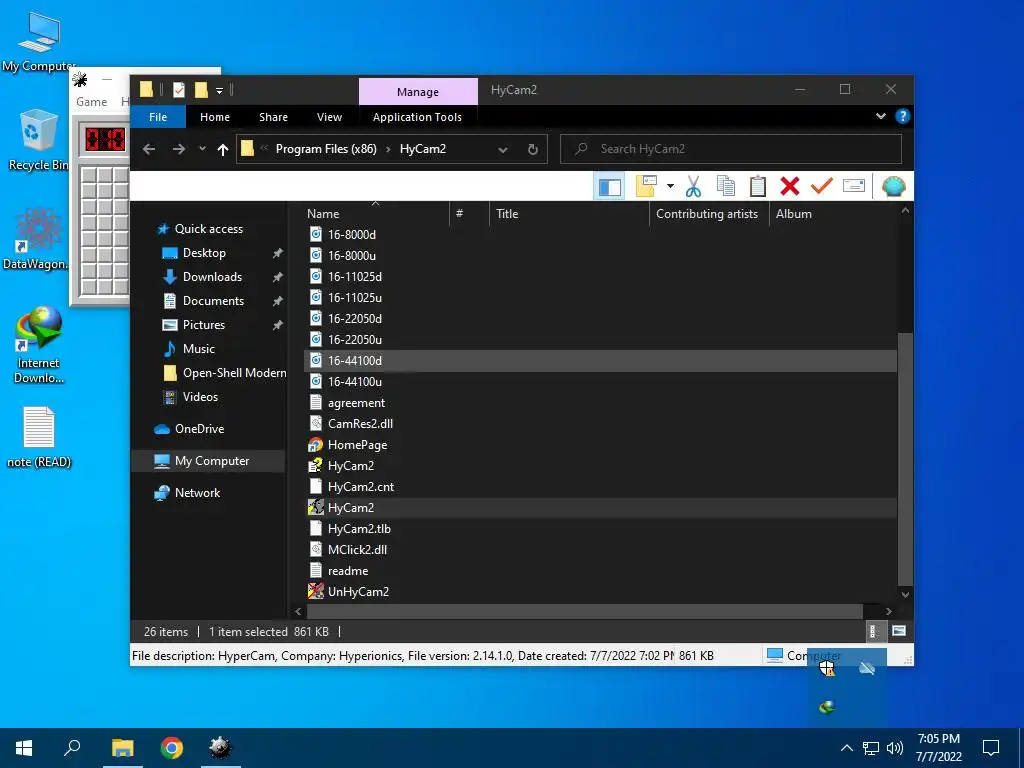Image resolution: width=1024 pixels, height=768 pixels.
Task: Click the red X Delete icon
Action: click(x=790, y=187)
